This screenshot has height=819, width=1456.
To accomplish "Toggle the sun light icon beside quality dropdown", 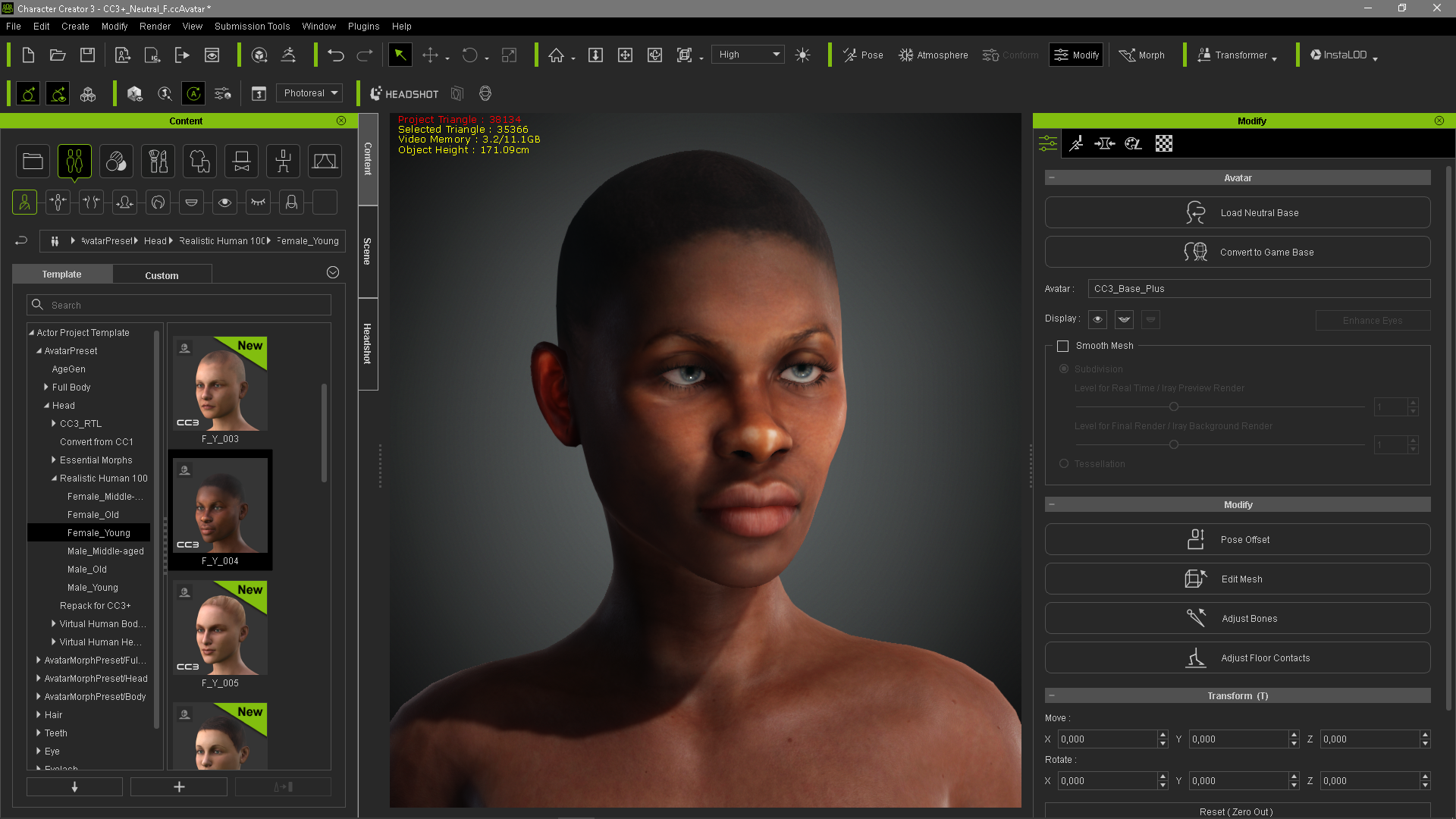I will point(802,55).
